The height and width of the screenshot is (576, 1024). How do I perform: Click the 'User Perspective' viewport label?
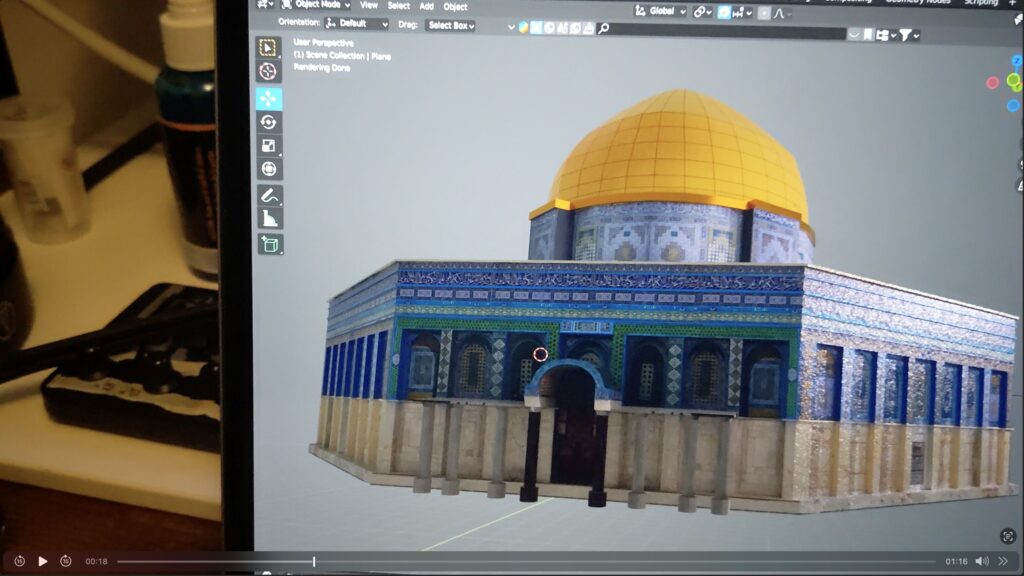(323, 42)
